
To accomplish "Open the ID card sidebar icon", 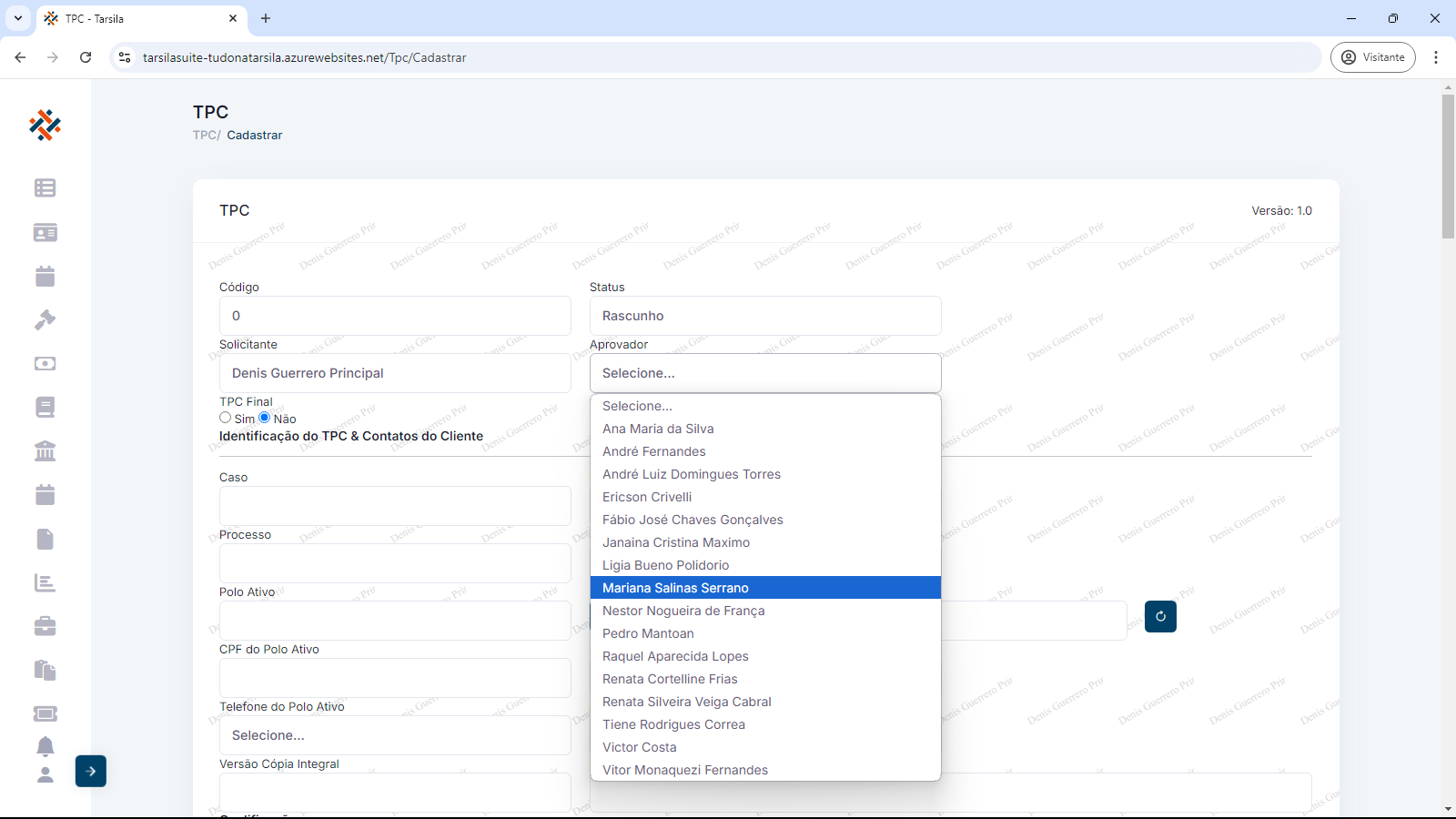I will click(x=45, y=233).
